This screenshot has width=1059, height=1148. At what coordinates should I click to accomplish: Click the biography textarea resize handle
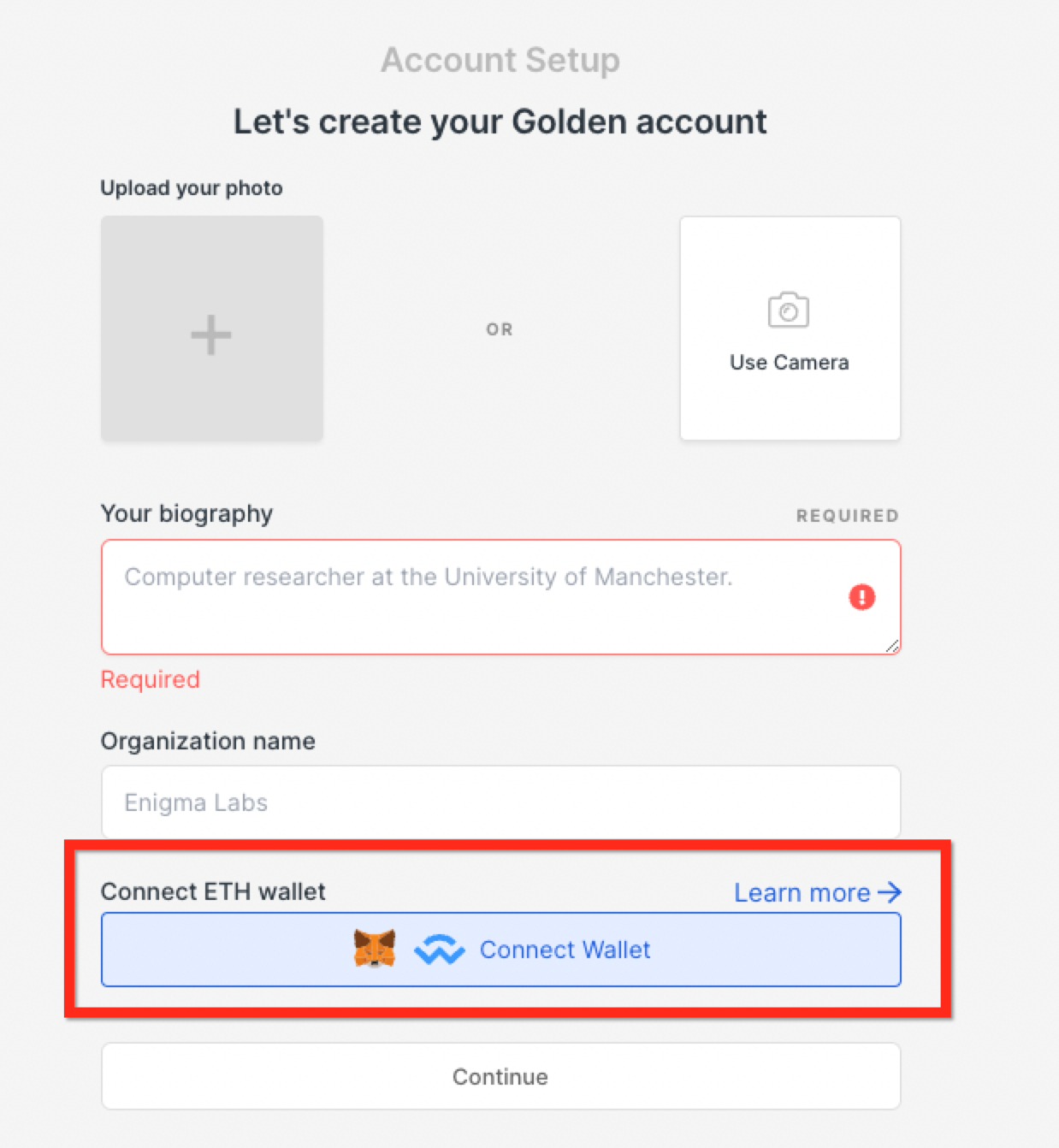click(892, 647)
